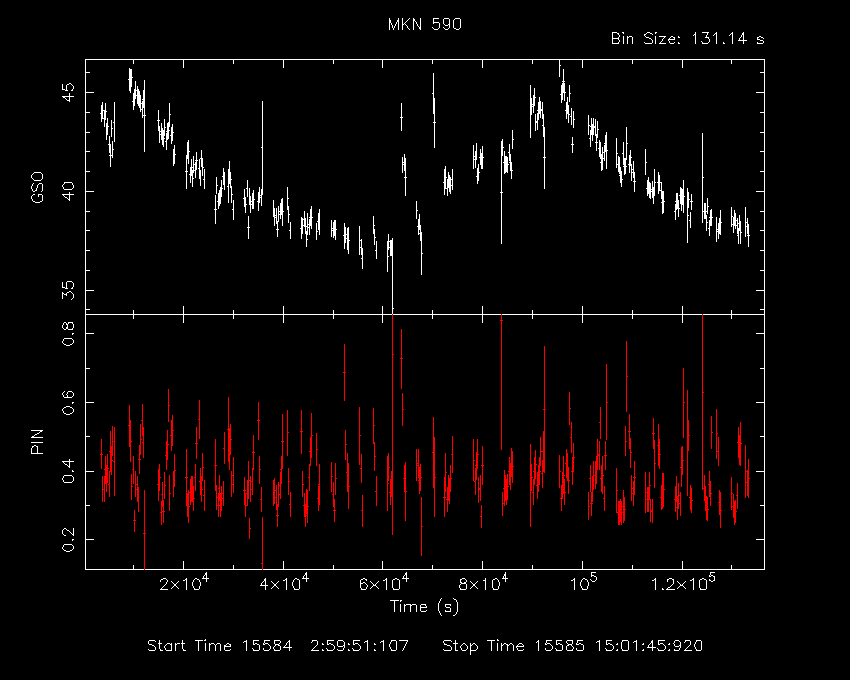Click the "Stop Time 15585" text
The height and width of the screenshot is (680, 850).
coord(513,646)
